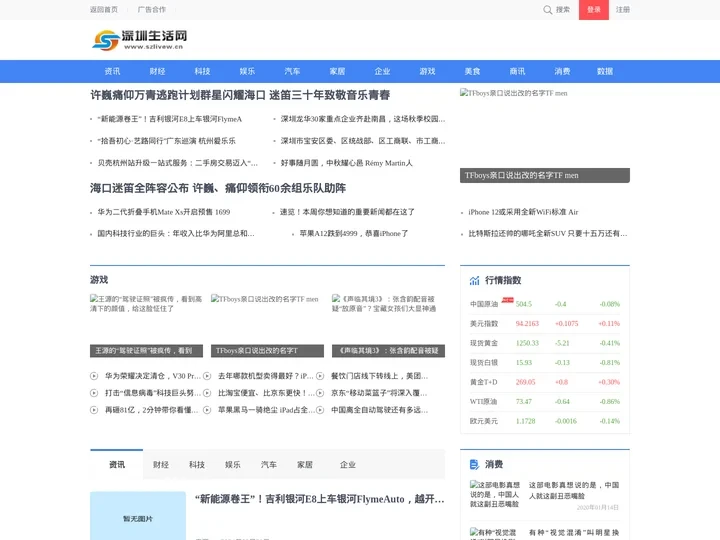Open article 比特斯拉还帅的哪吒全新SUV
This screenshot has width=720, height=540.
[548, 233]
